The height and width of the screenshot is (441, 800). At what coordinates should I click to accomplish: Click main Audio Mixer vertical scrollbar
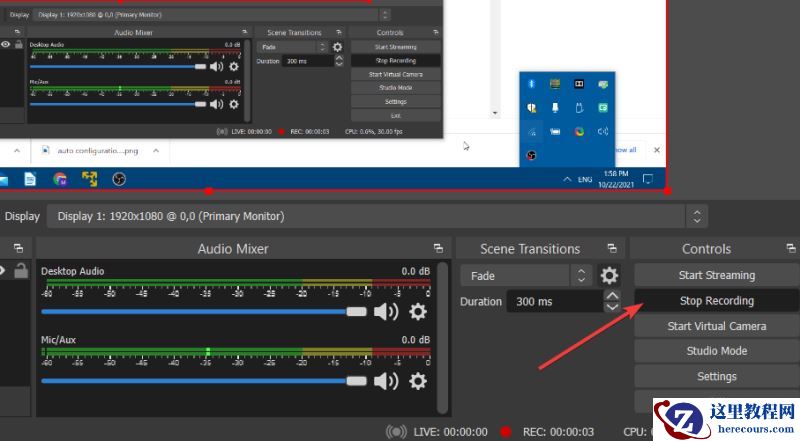(443, 338)
